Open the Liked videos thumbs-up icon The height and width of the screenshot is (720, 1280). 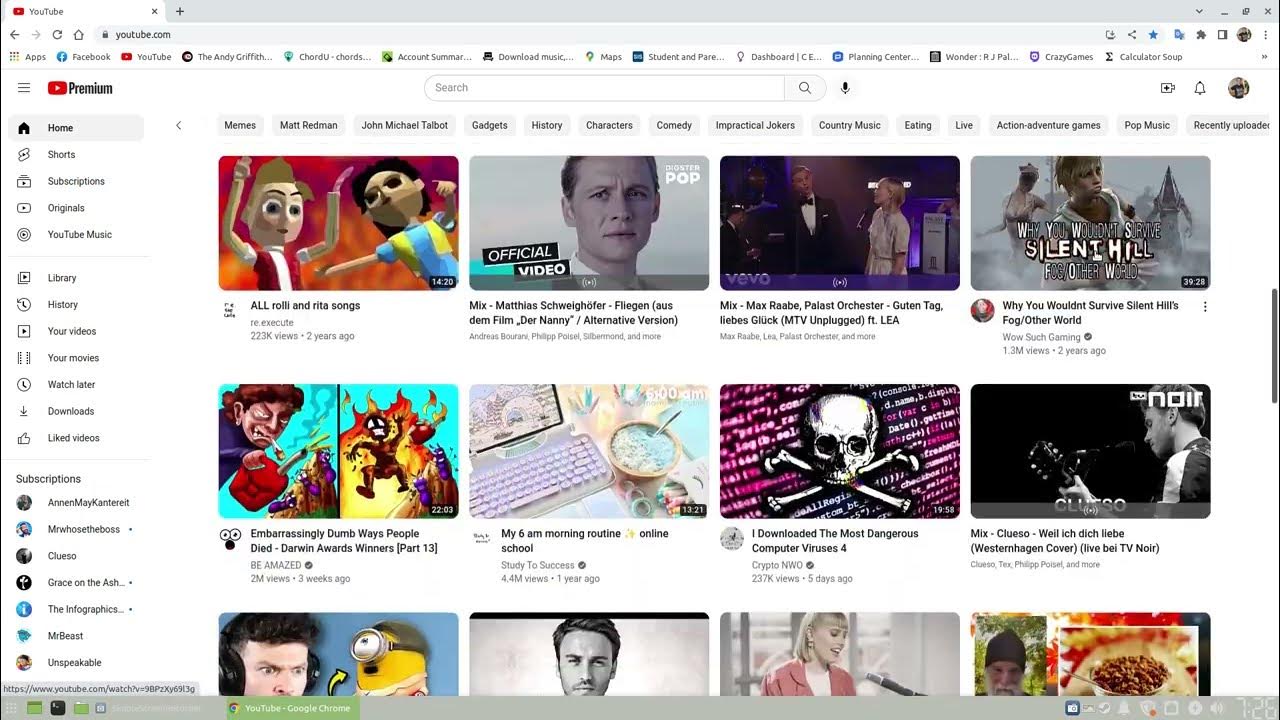pyautogui.click(x=24, y=438)
